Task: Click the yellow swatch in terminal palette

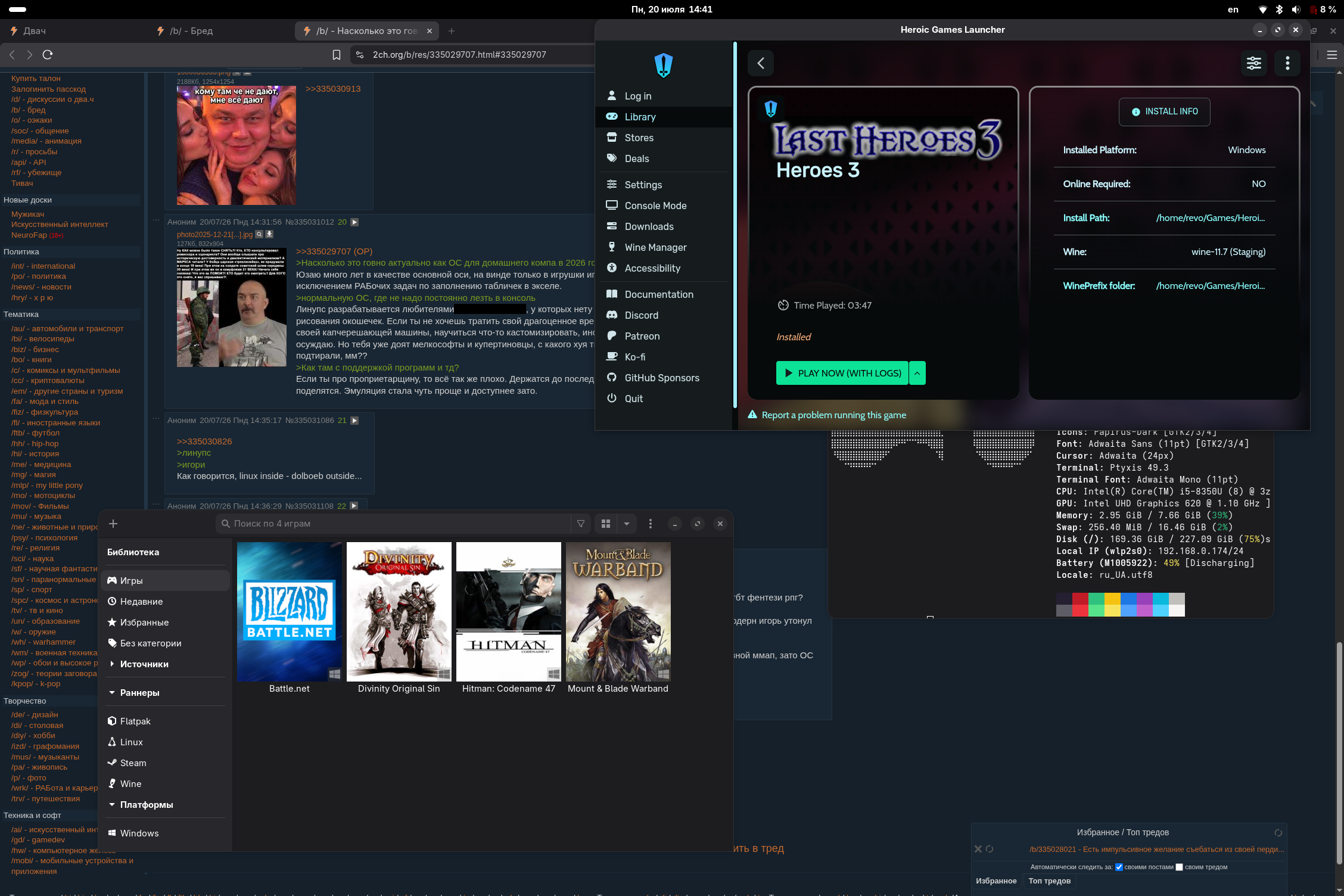Action: pos(1112,599)
